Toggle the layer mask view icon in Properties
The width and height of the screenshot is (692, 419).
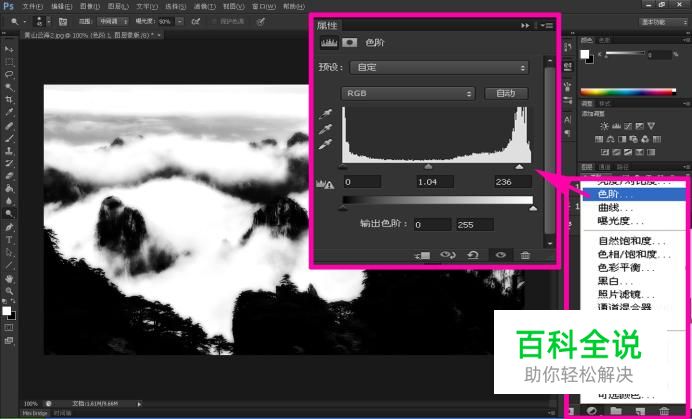click(350, 42)
